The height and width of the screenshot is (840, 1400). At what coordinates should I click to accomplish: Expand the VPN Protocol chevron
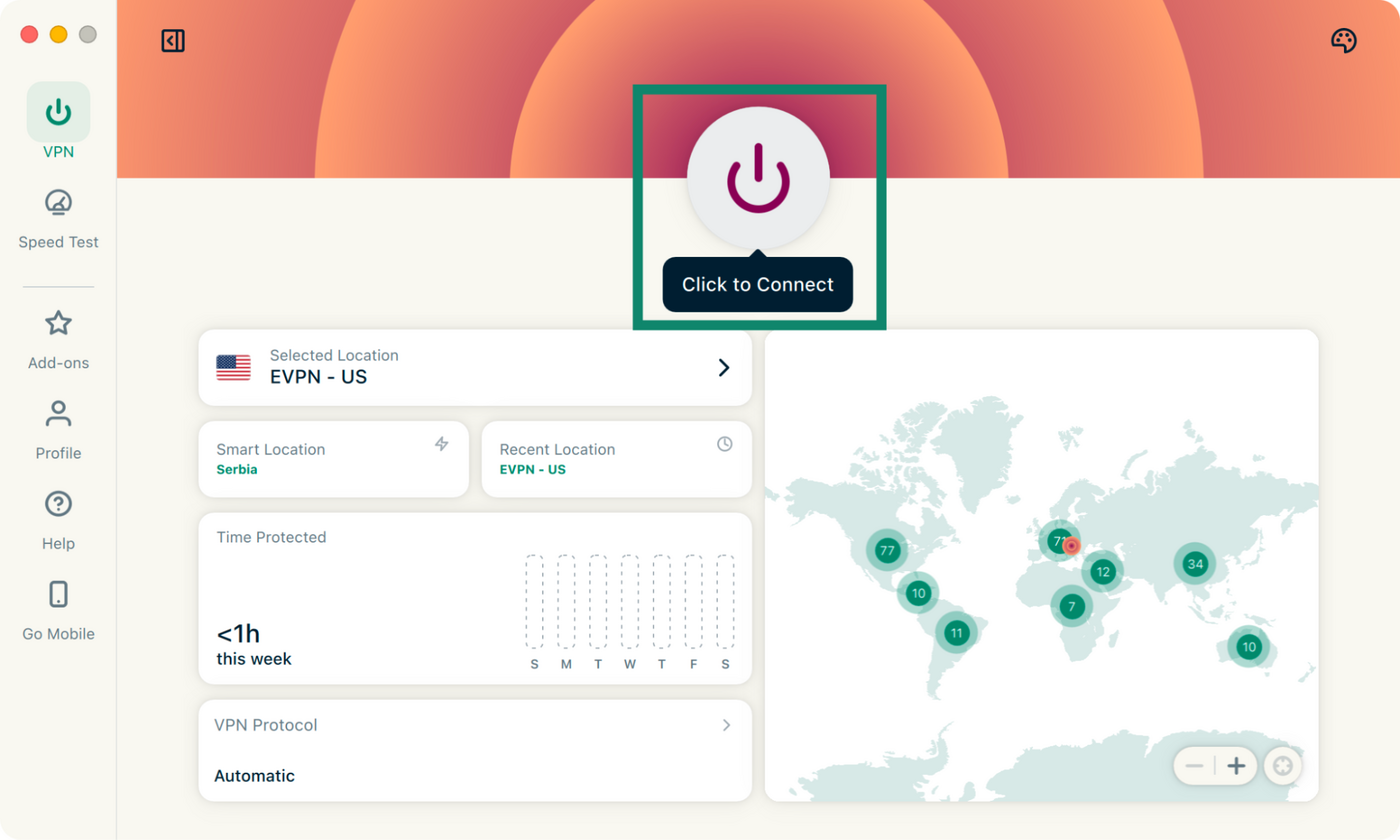(x=727, y=725)
